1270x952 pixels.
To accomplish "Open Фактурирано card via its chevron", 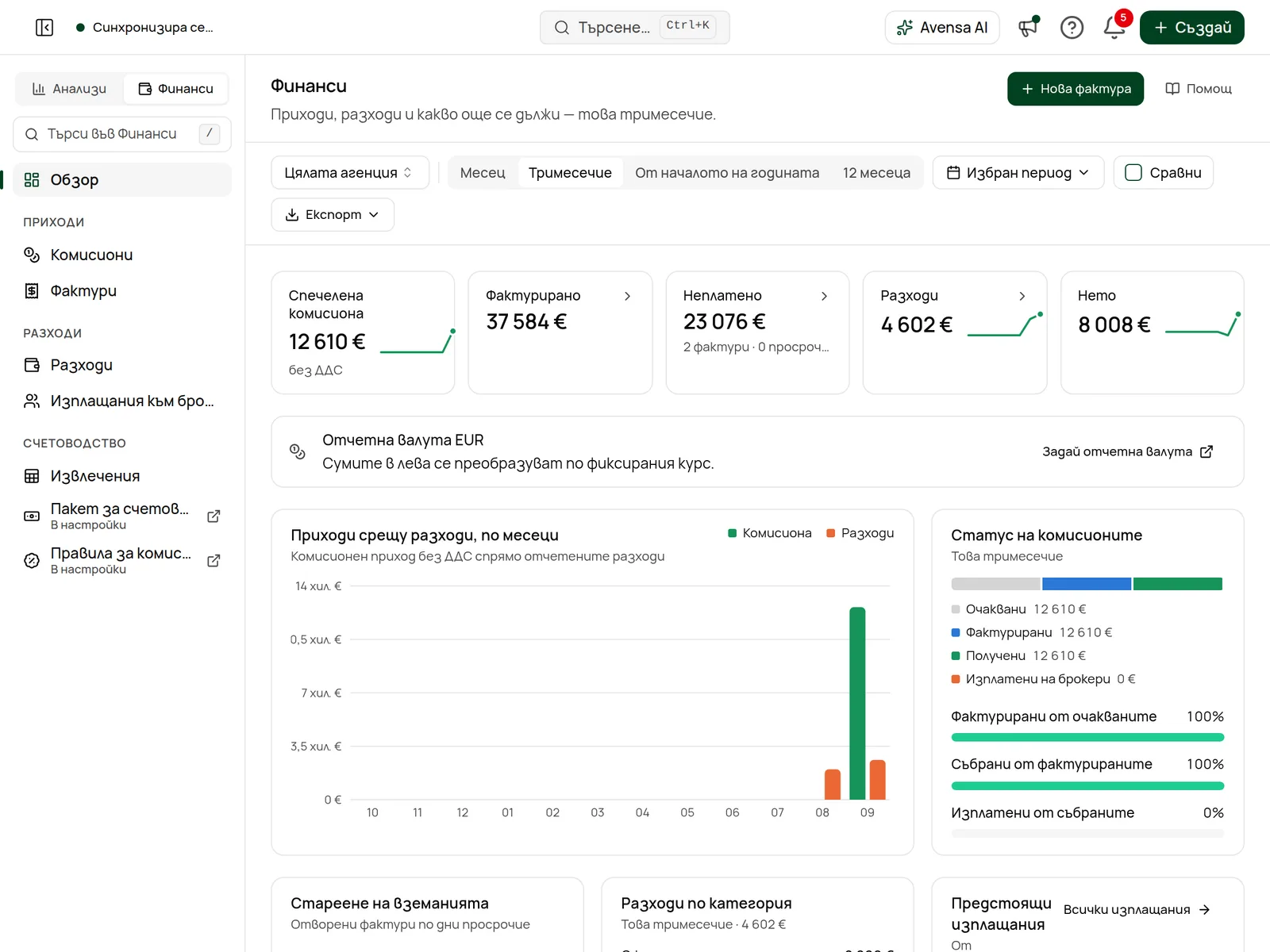I will pos(627,296).
